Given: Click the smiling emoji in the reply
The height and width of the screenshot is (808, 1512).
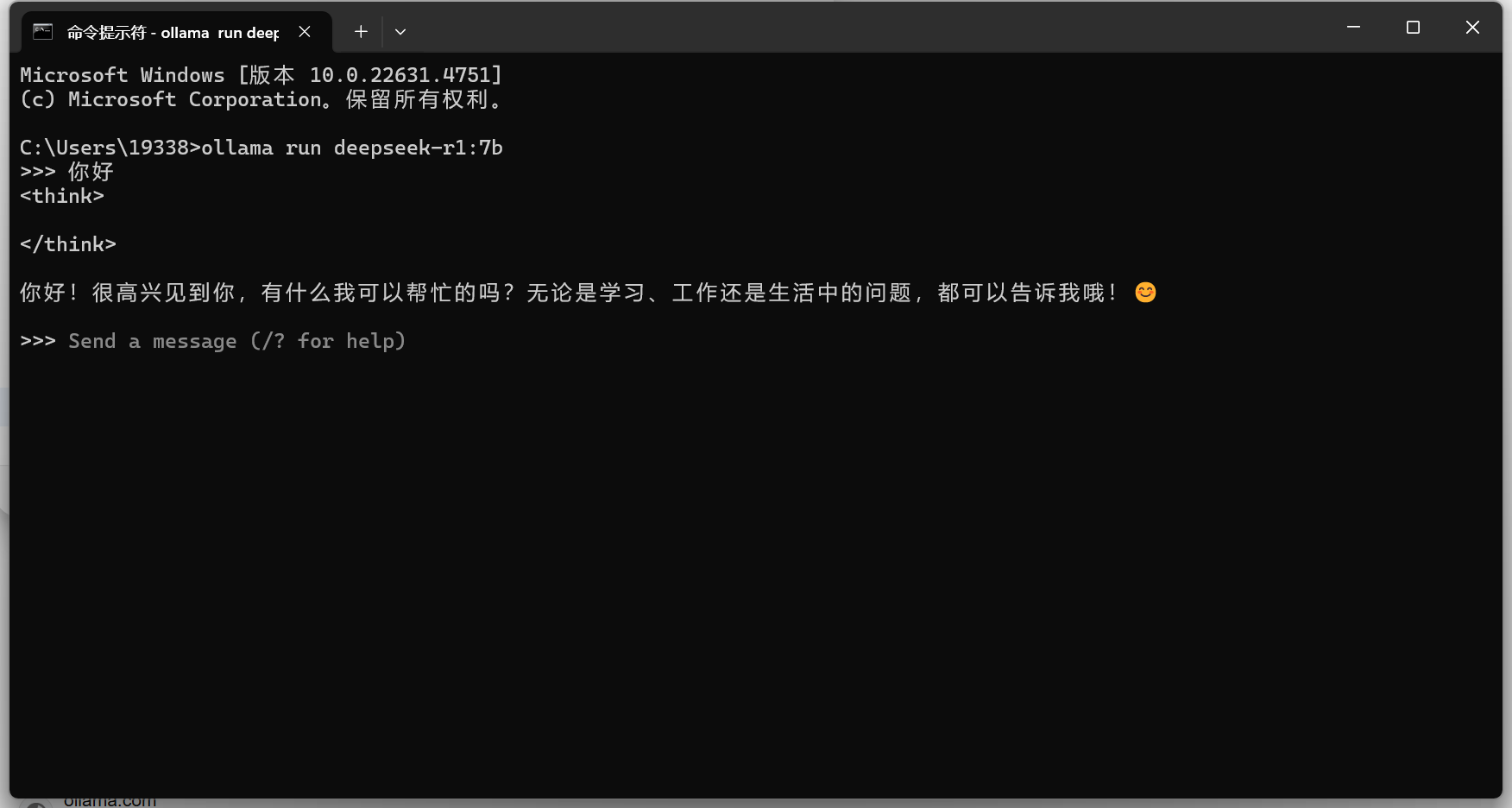Looking at the screenshot, I should (x=1145, y=293).
